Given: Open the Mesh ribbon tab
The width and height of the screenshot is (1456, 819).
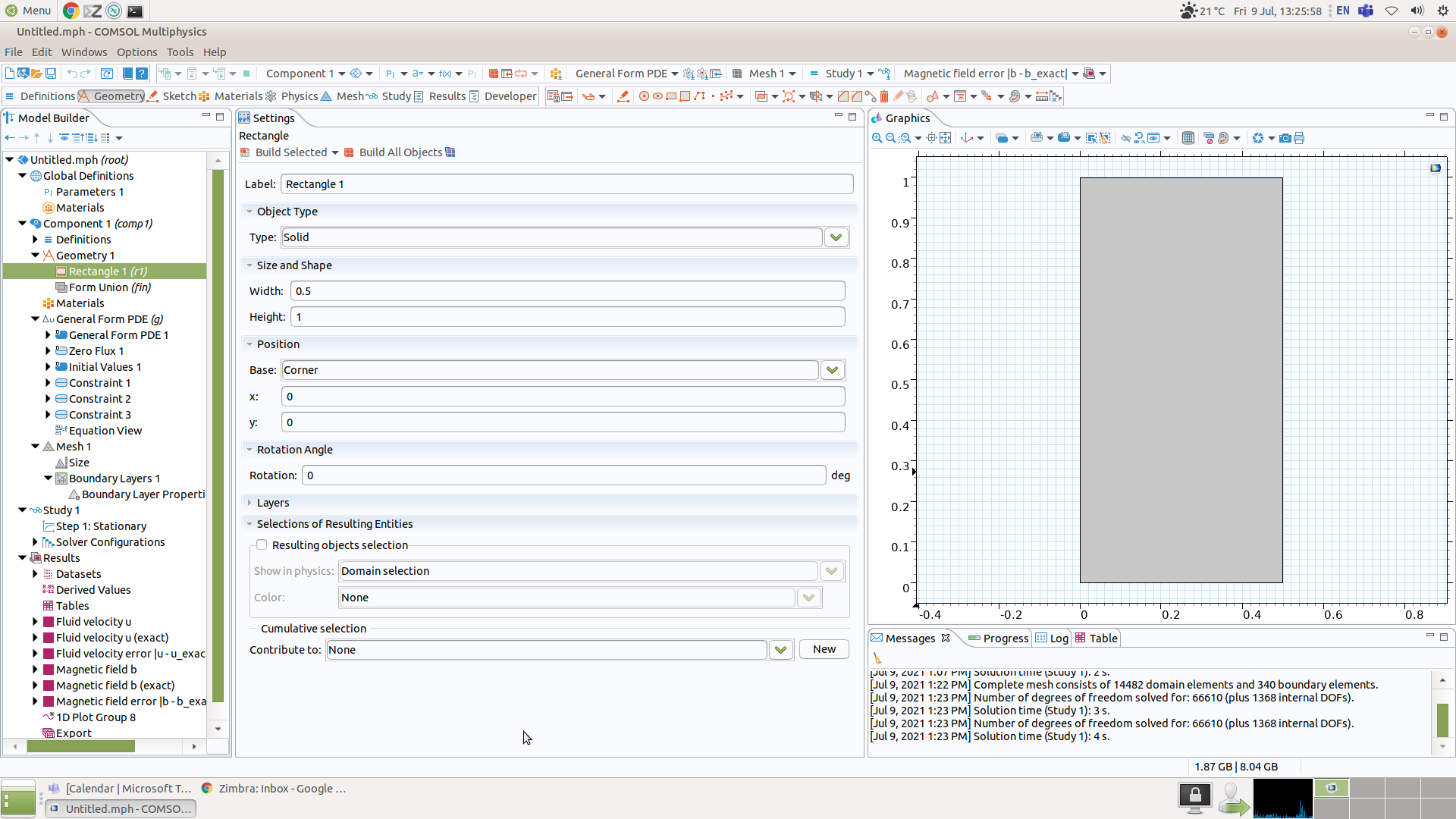Looking at the screenshot, I should tap(342, 96).
